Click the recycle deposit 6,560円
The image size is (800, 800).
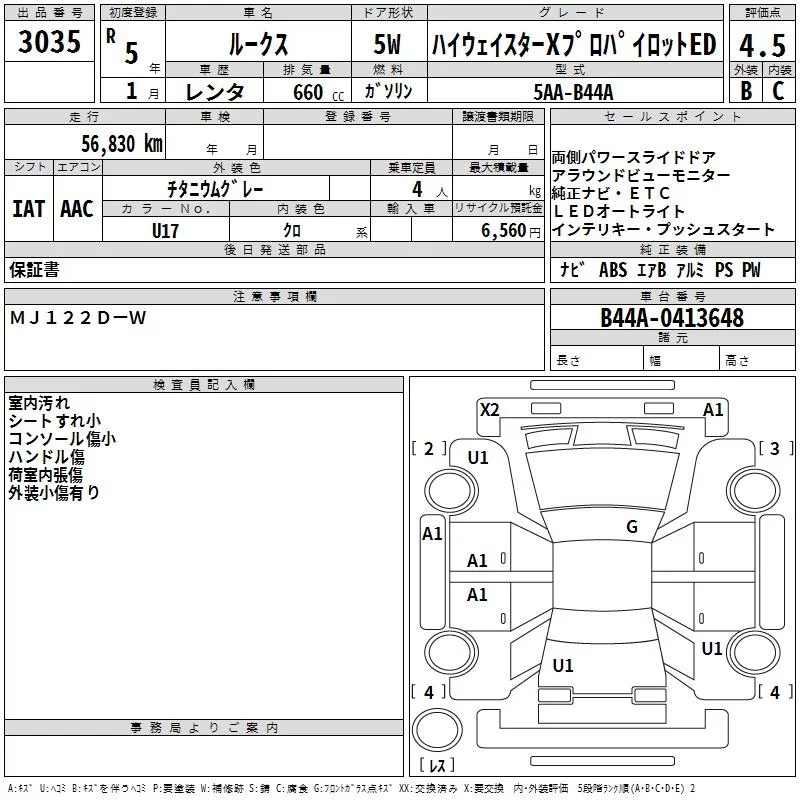(x=511, y=231)
